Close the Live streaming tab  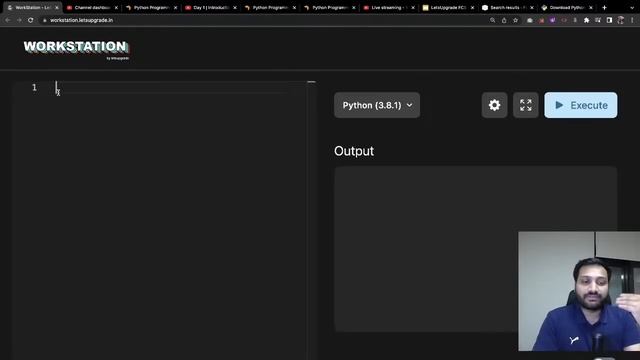tap(413, 8)
